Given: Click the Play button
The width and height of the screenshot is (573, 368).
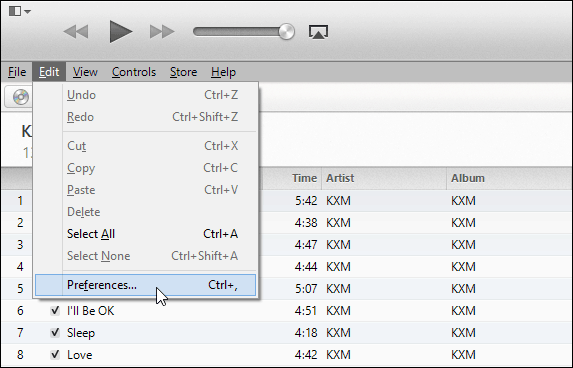Looking at the screenshot, I should (x=121, y=31).
